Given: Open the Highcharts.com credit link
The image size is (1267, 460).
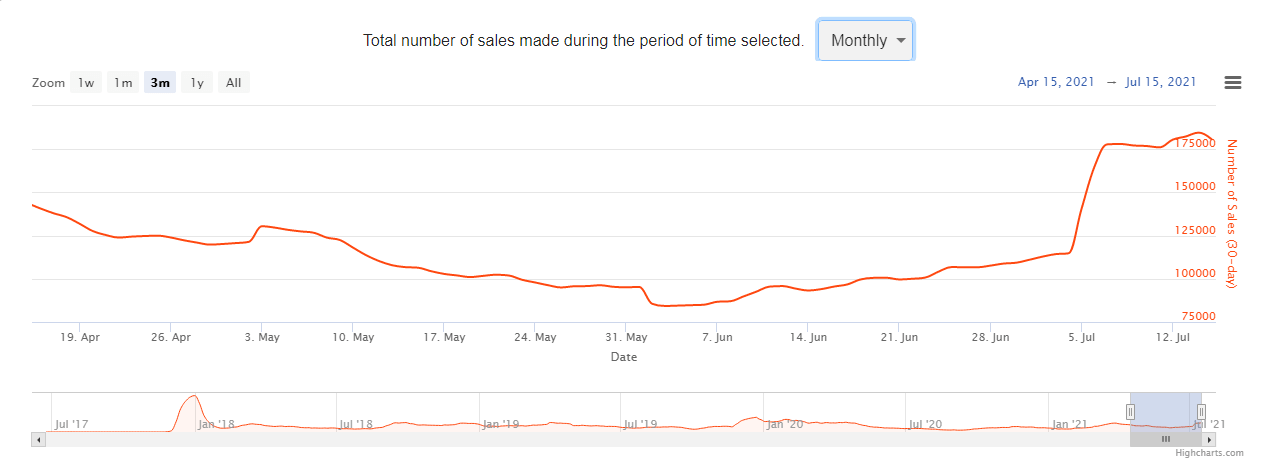Looking at the screenshot, I should pyautogui.click(x=1210, y=453).
